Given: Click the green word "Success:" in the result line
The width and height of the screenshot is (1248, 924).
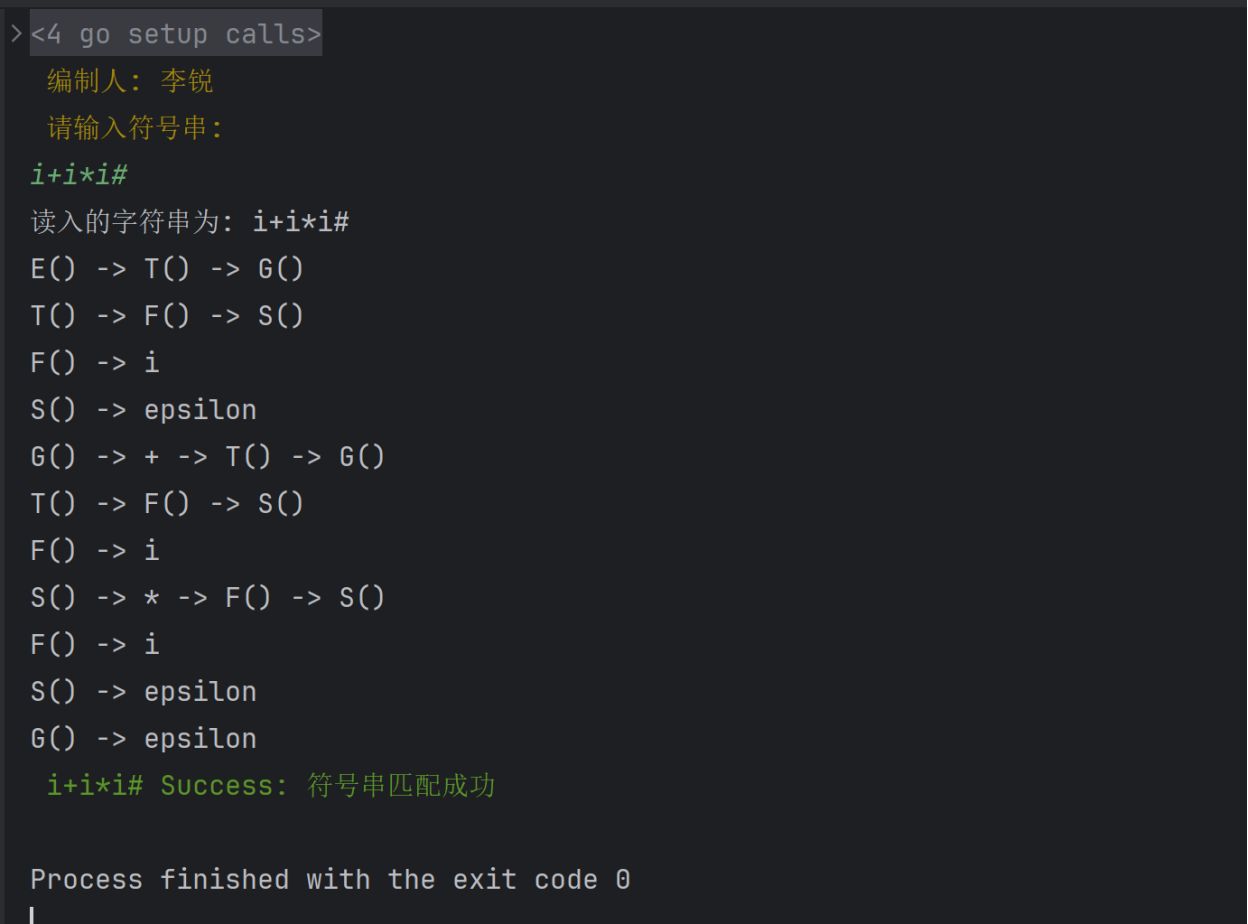Looking at the screenshot, I should coord(224,786).
